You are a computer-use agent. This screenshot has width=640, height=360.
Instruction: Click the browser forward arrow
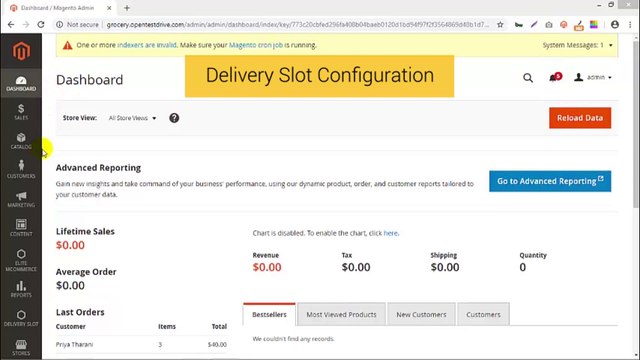26,24
